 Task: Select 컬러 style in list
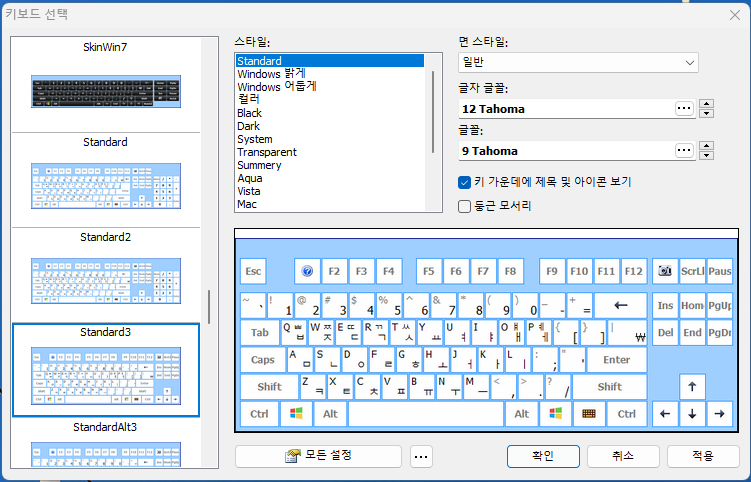click(330, 100)
